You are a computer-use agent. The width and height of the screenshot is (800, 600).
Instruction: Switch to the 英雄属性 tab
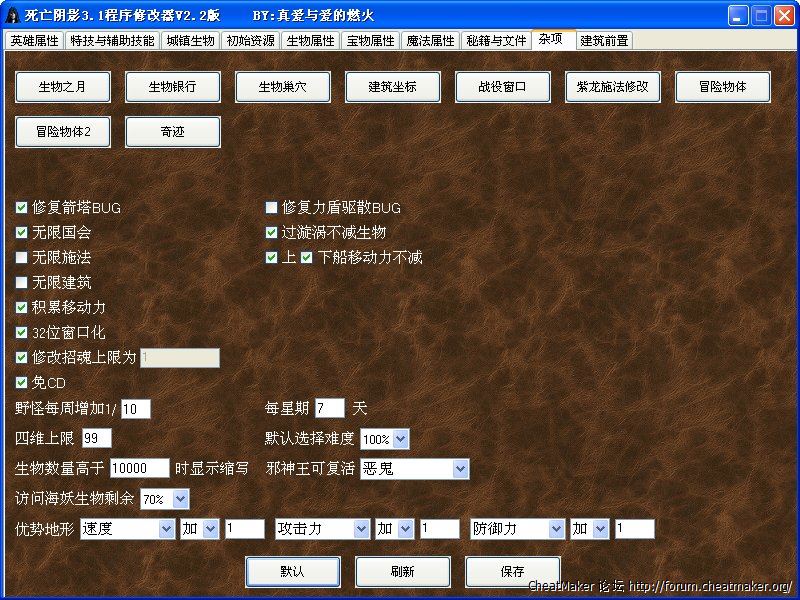coord(34,41)
